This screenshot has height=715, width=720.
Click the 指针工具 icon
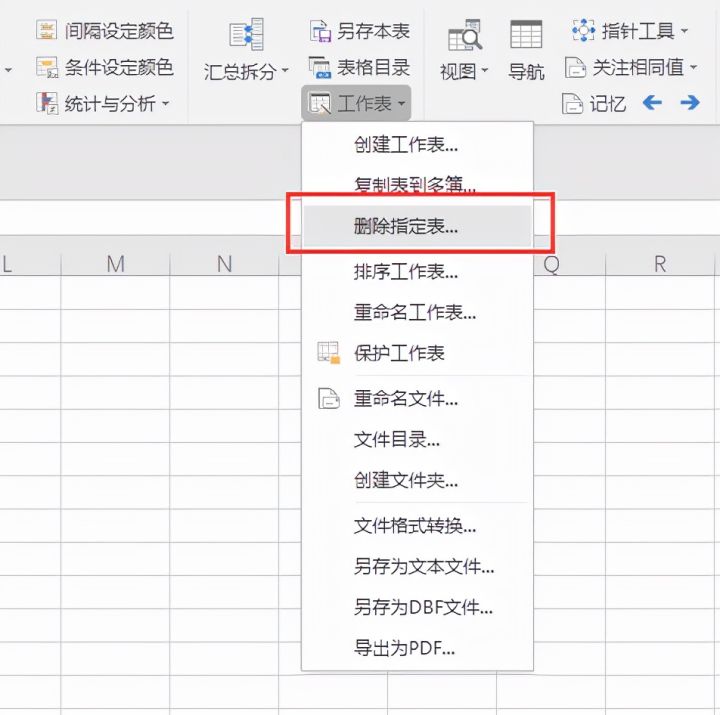(584, 30)
